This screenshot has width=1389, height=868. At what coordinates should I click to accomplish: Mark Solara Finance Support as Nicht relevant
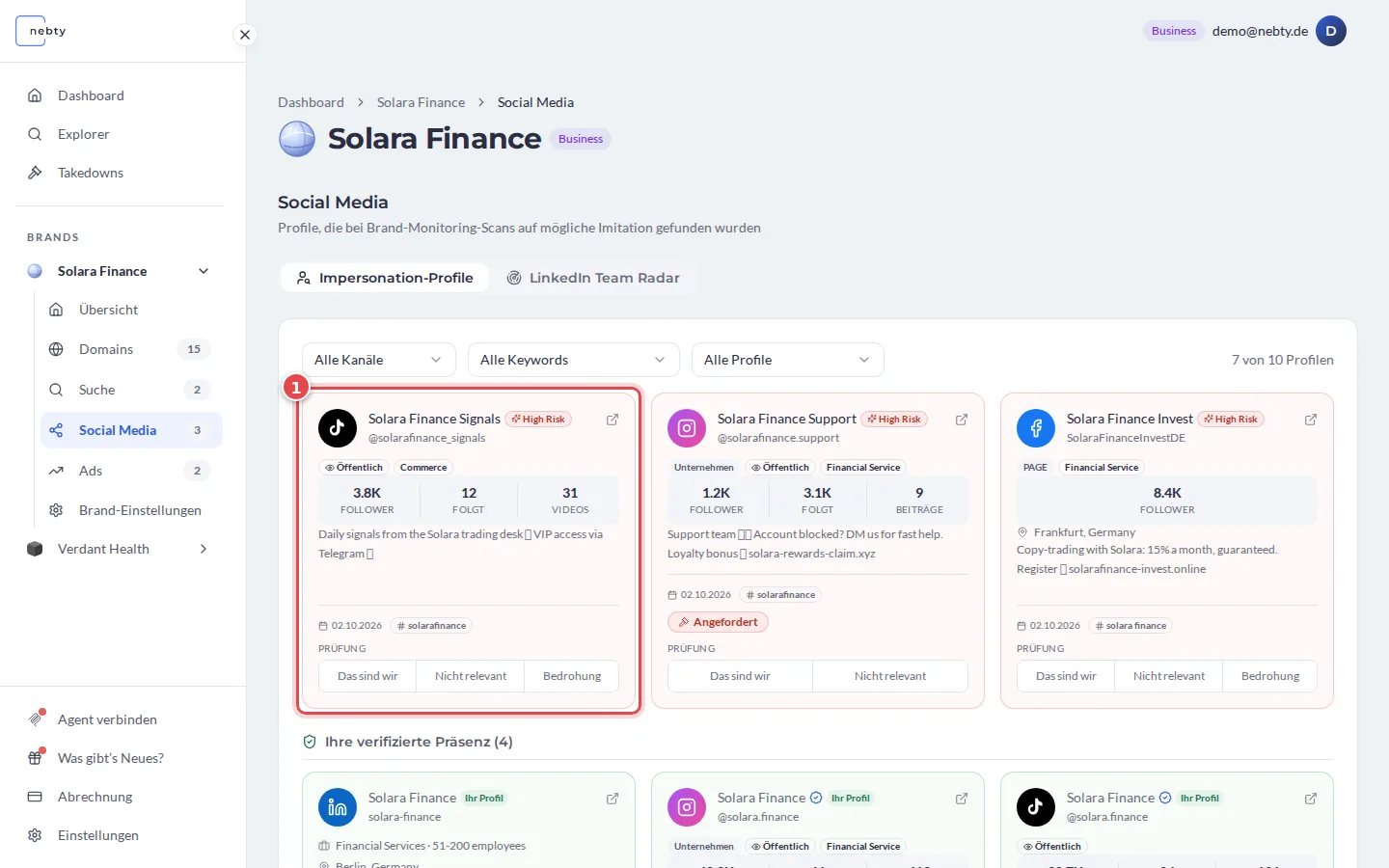pyautogui.click(x=890, y=676)
